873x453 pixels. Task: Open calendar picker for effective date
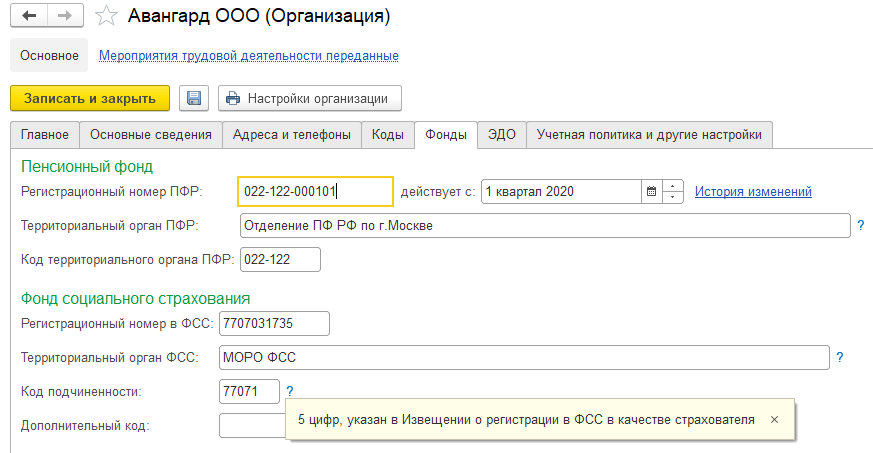tap(651, 192)
